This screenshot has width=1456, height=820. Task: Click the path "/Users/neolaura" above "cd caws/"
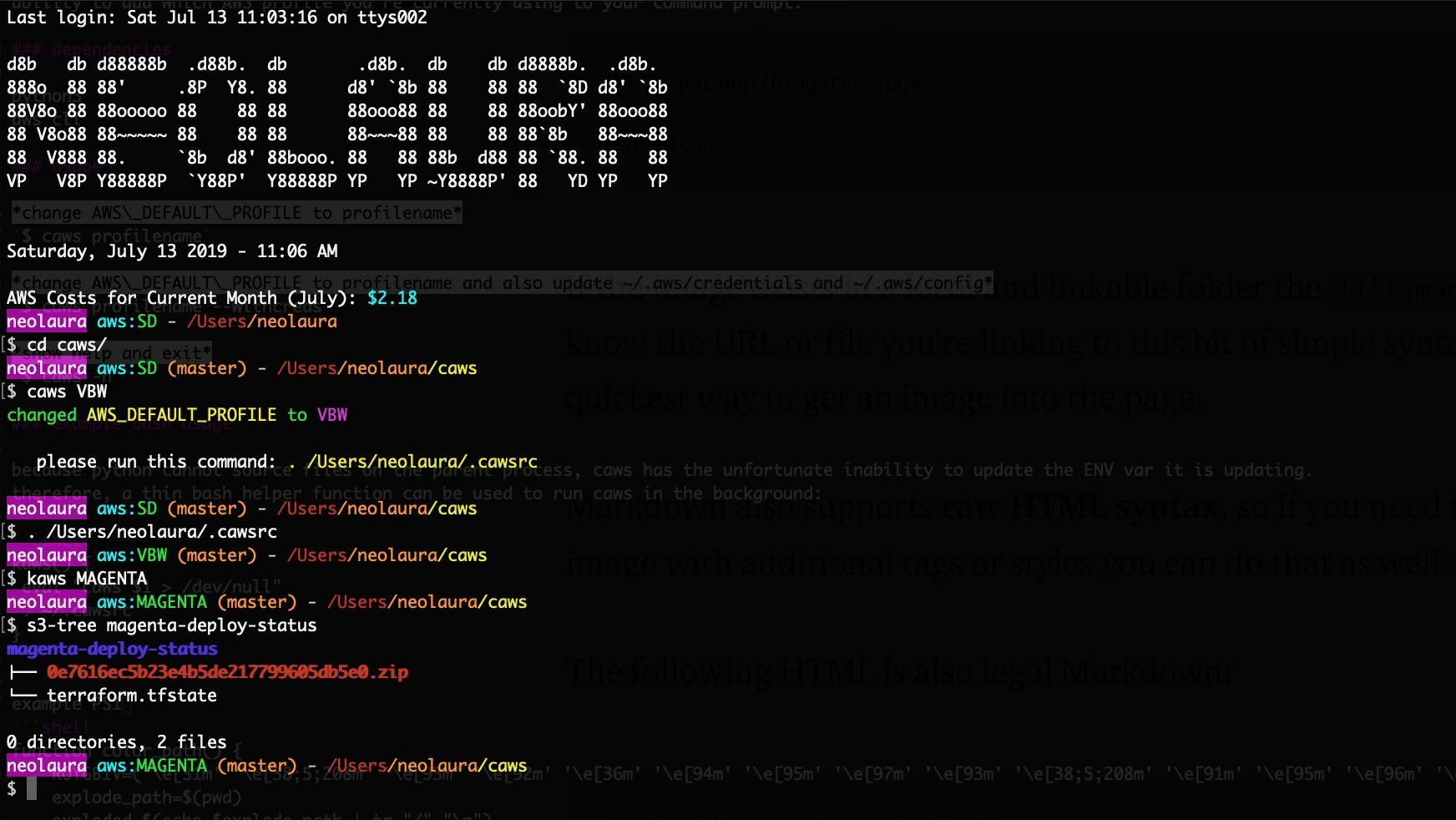262,321
